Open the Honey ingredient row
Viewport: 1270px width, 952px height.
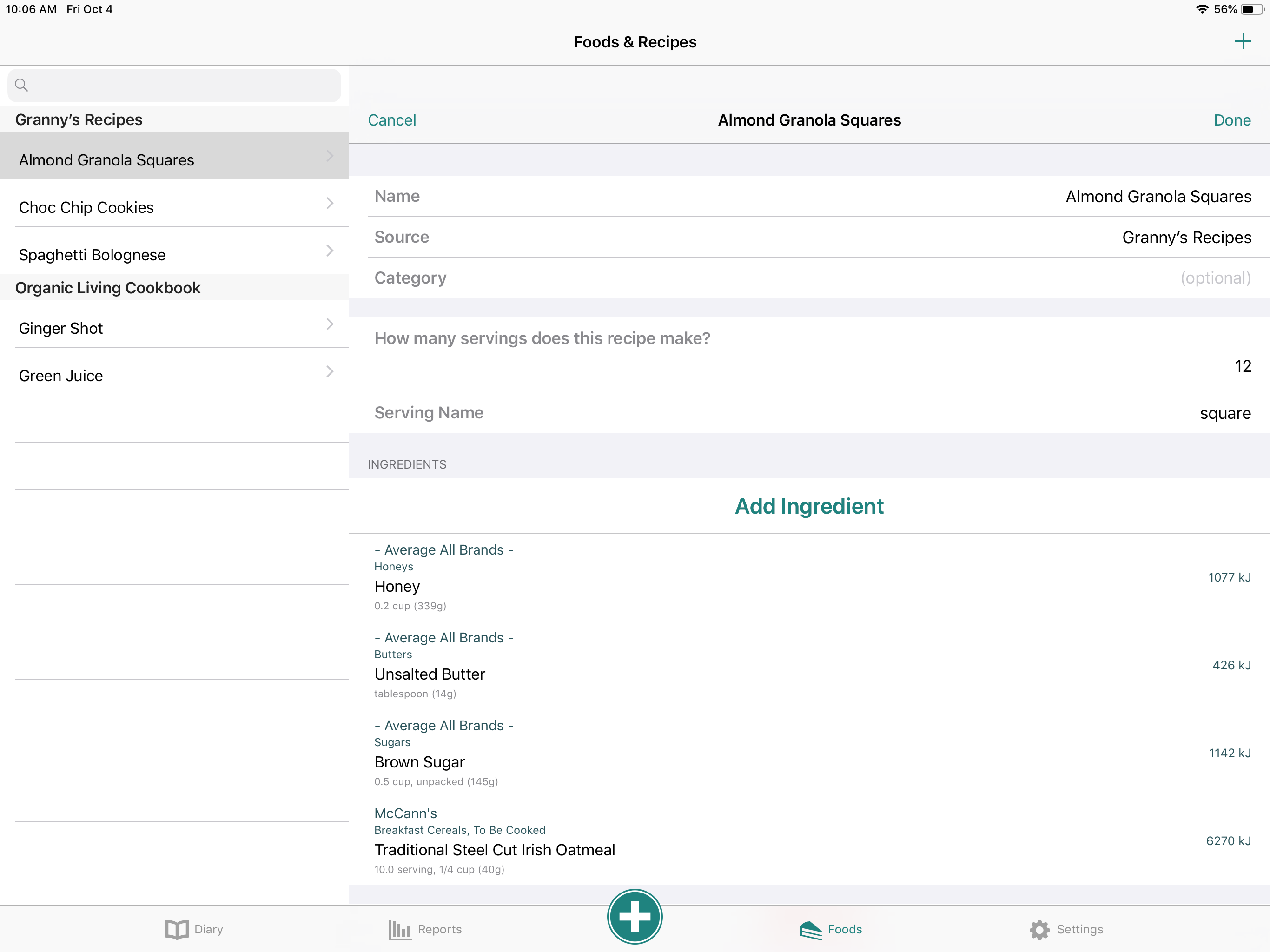(809, 577)
